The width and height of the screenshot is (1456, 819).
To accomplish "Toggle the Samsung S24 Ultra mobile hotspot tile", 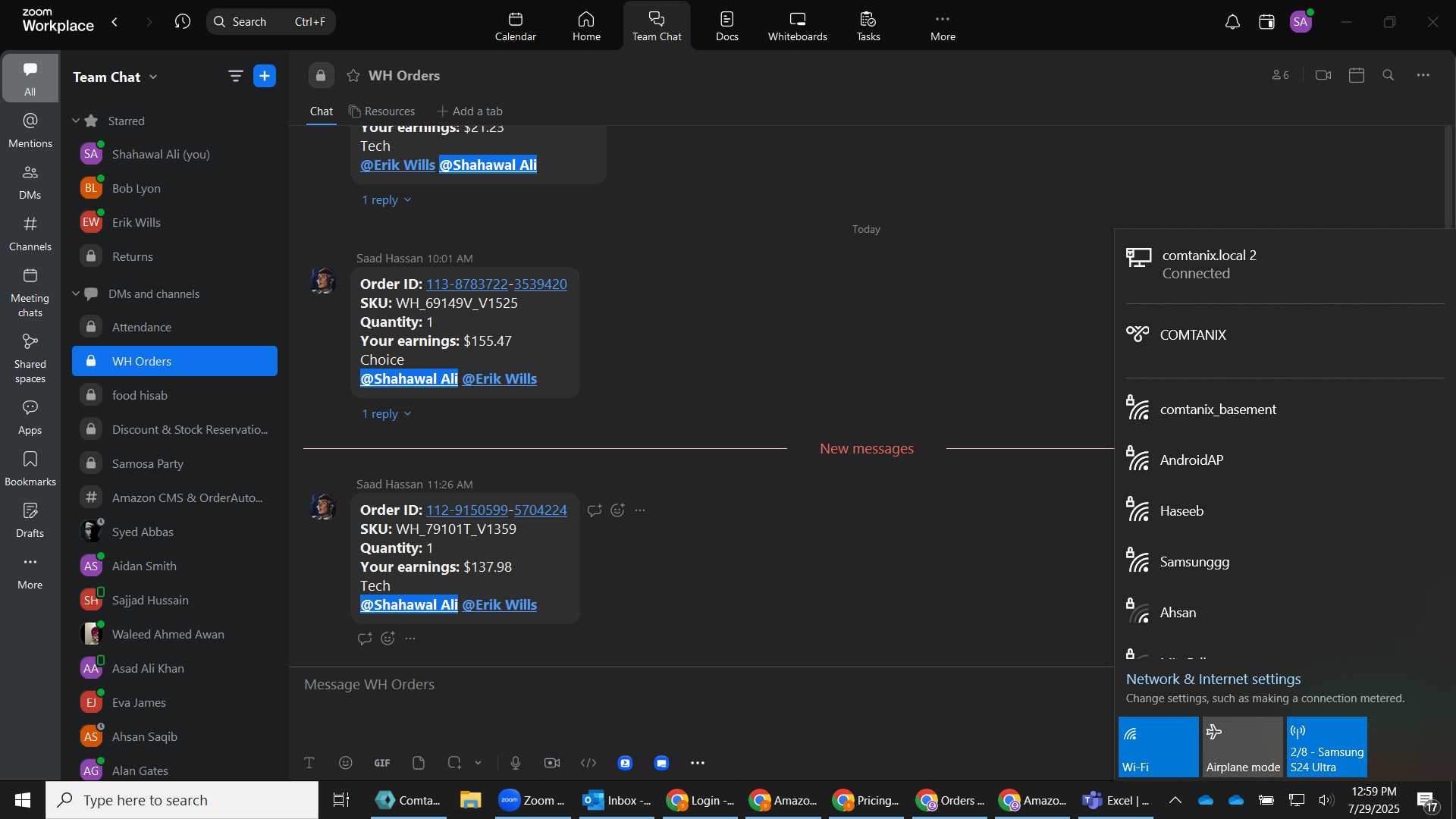I will point(1327,747).
